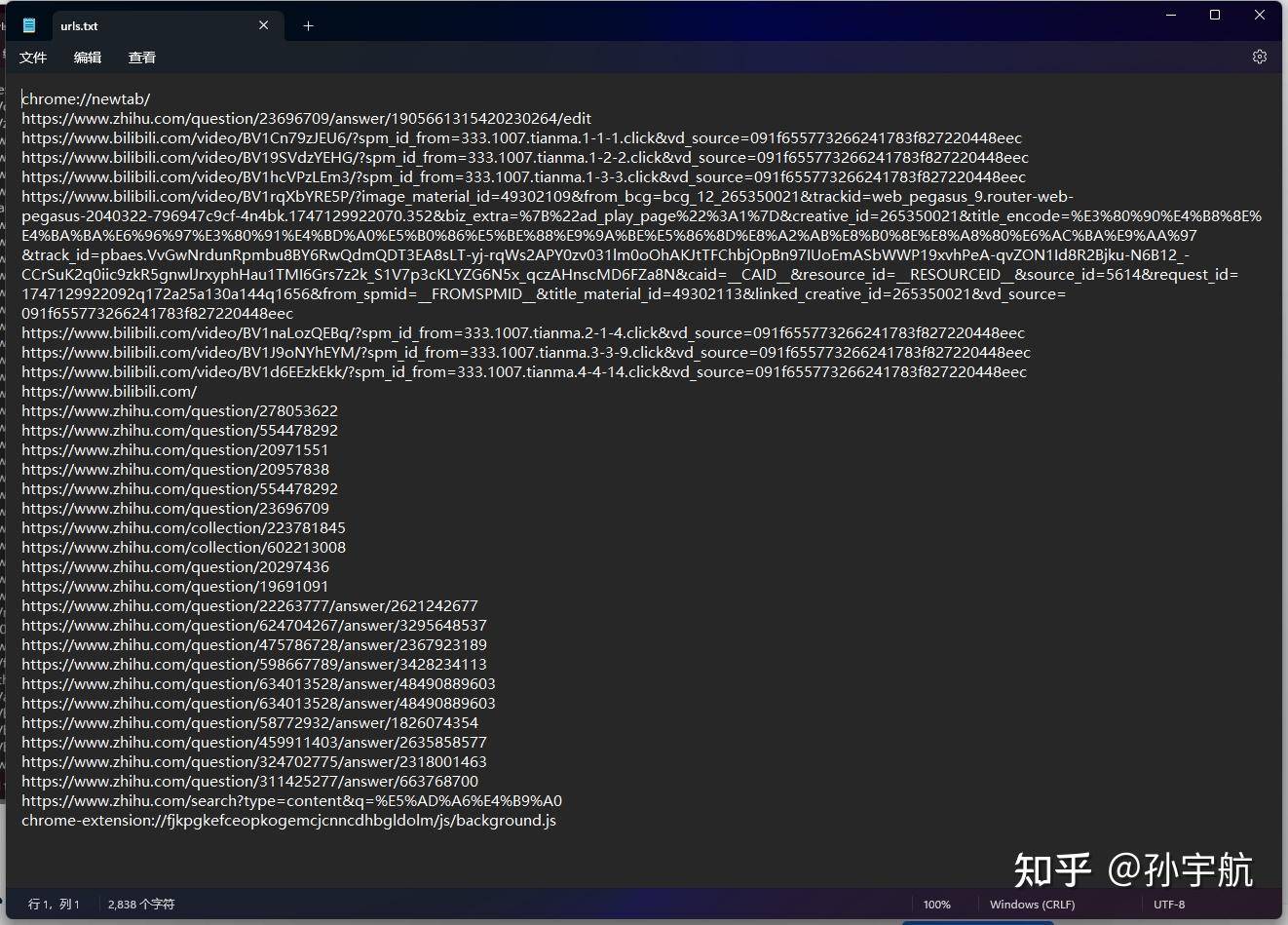The width and height of the screenshot is (1288, 925).
Task: Click the zhihu question/23696709 line
Action: point(175,508)
